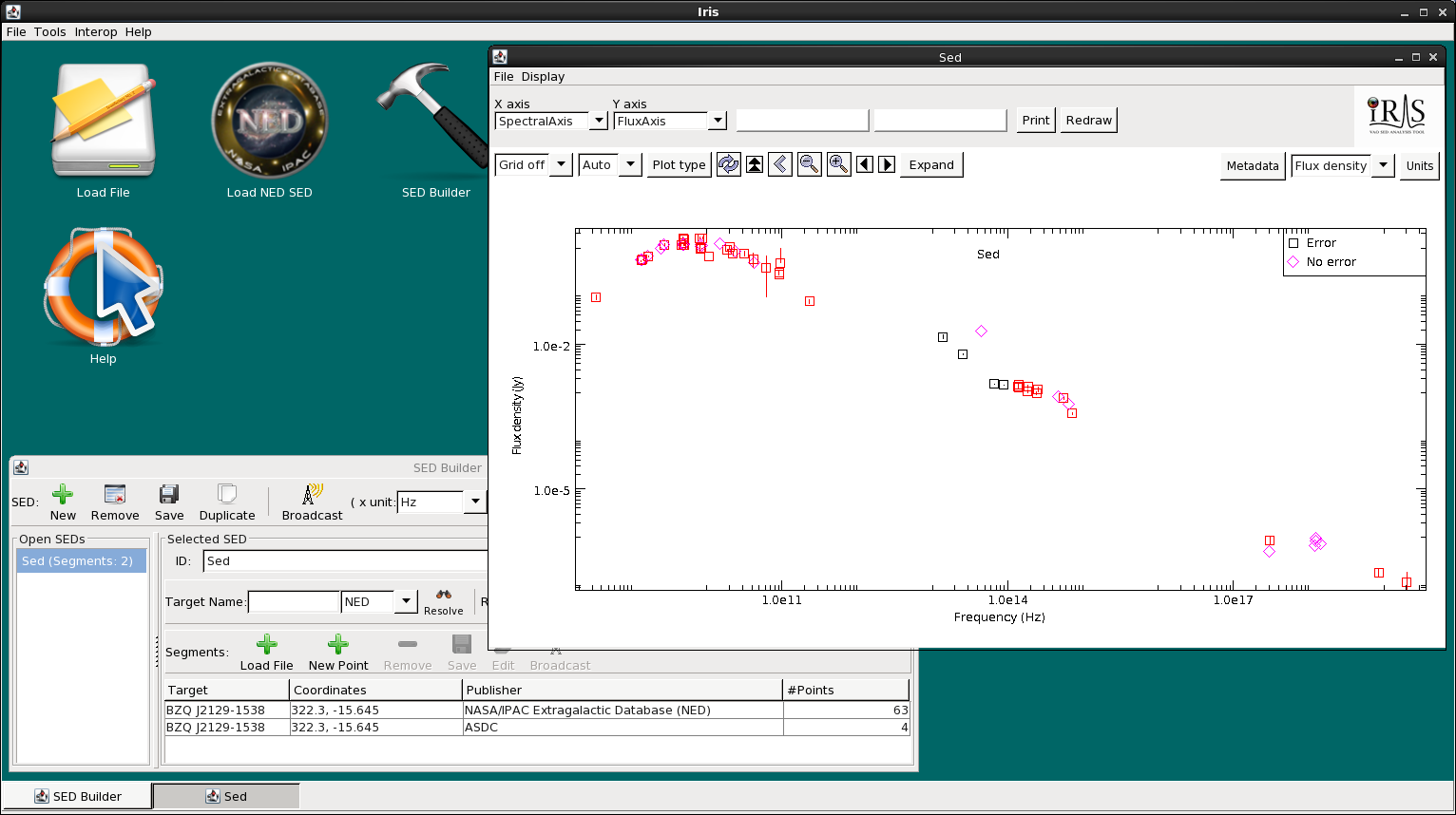This screenshot has width=1456, height=815.
Task: Open the Y axis FluxAxis dropdown
Action: pos(718,121)
